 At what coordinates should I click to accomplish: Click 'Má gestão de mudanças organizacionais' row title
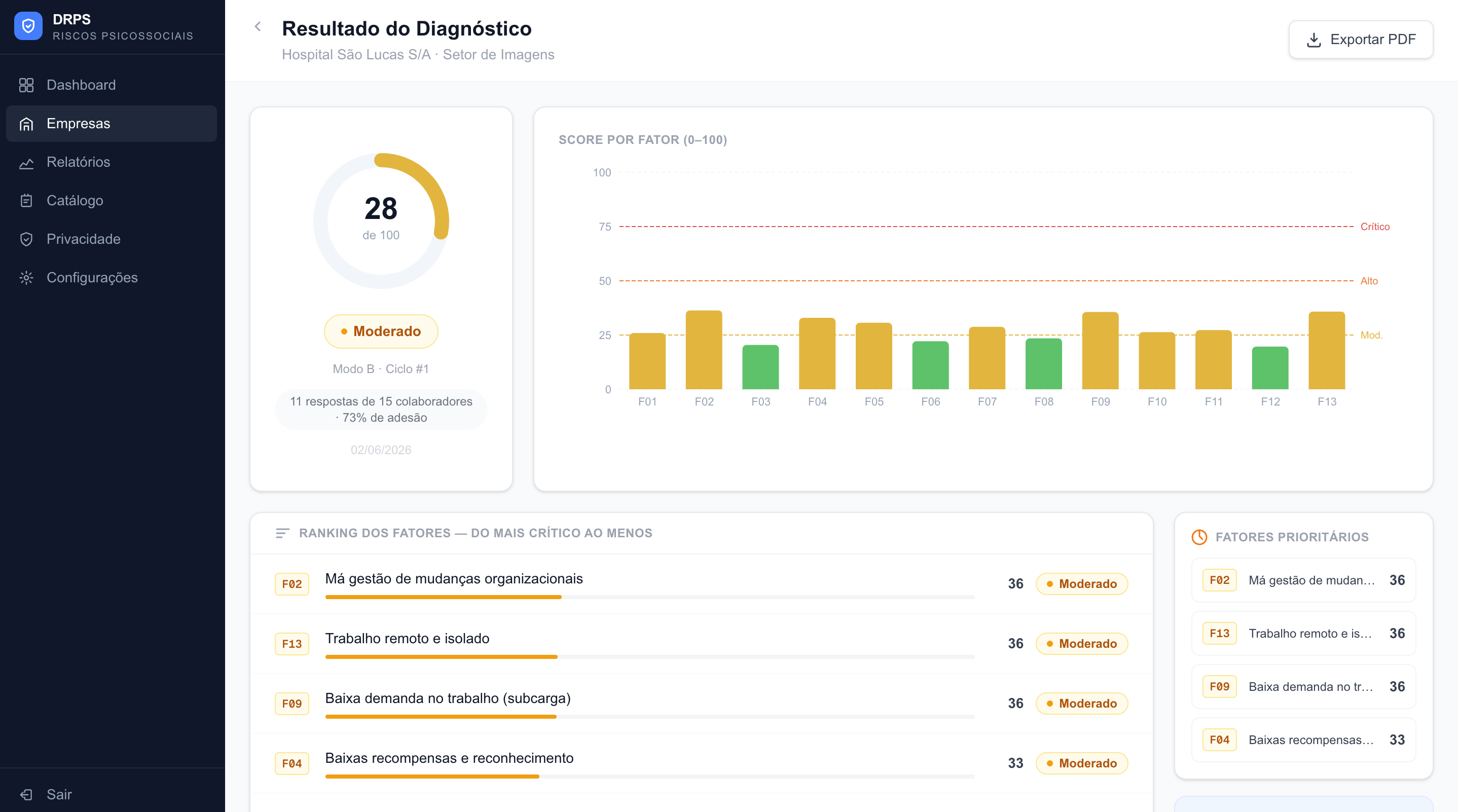454,578
